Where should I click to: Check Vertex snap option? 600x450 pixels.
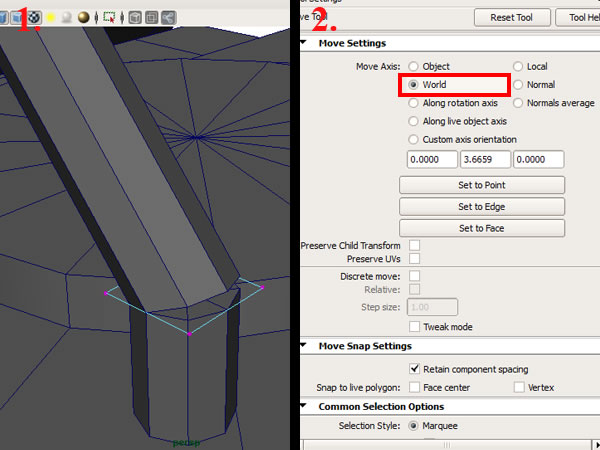[x=519, y=387]
